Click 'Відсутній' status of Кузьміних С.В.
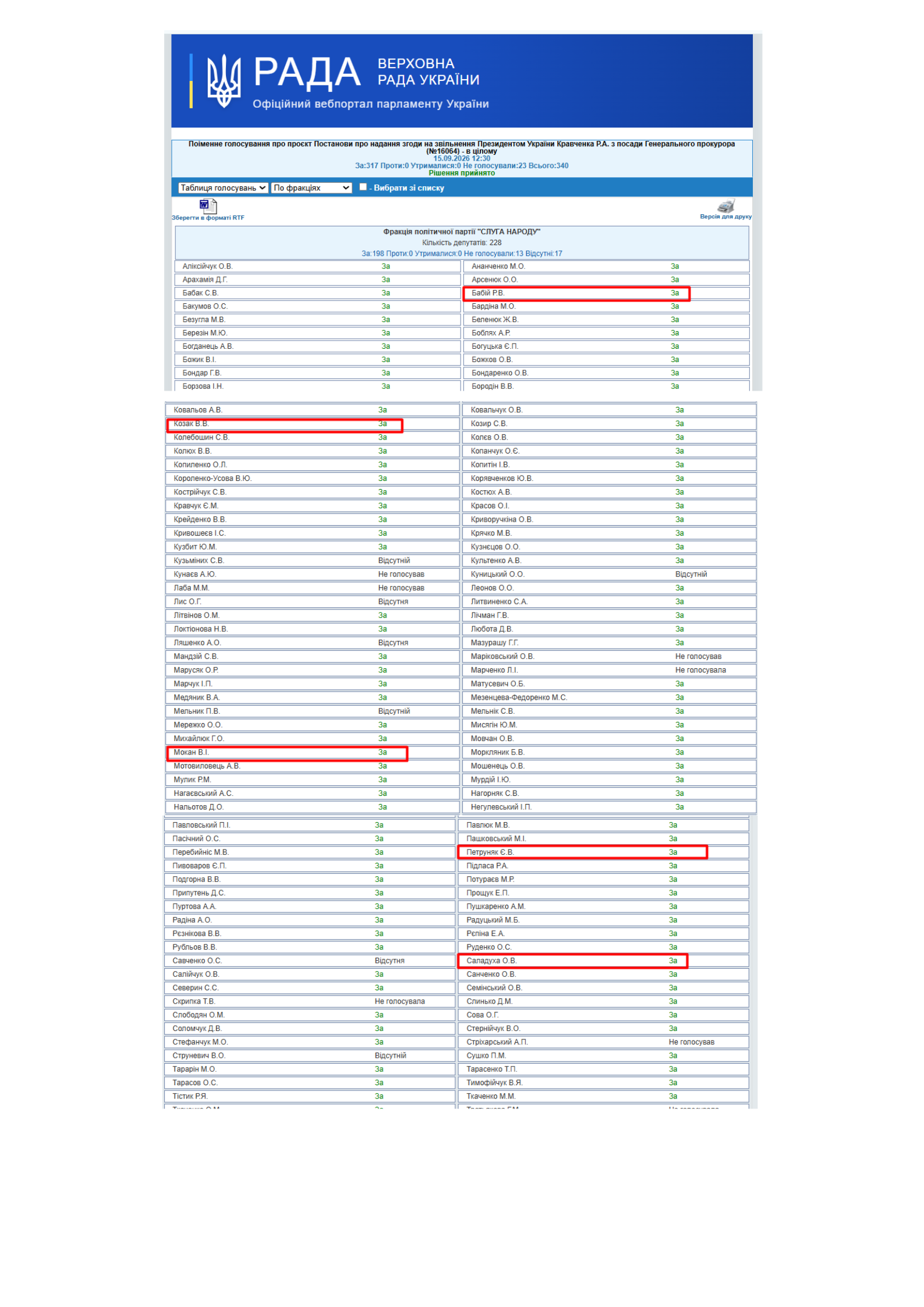924x1307 pixels. (x=394, y=561)
